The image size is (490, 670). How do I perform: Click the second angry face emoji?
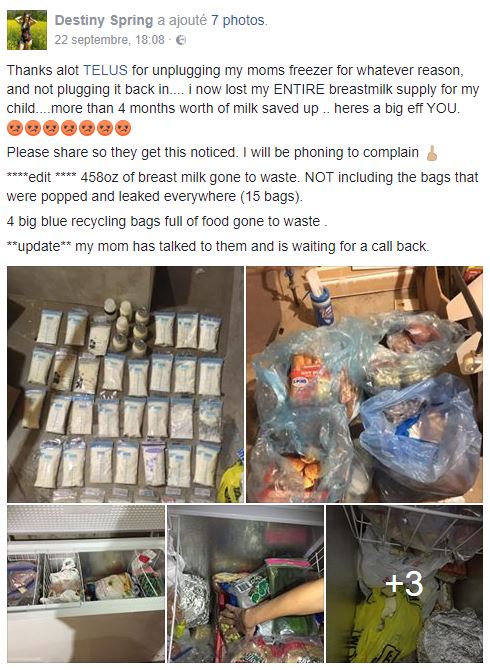click(33, 128)
